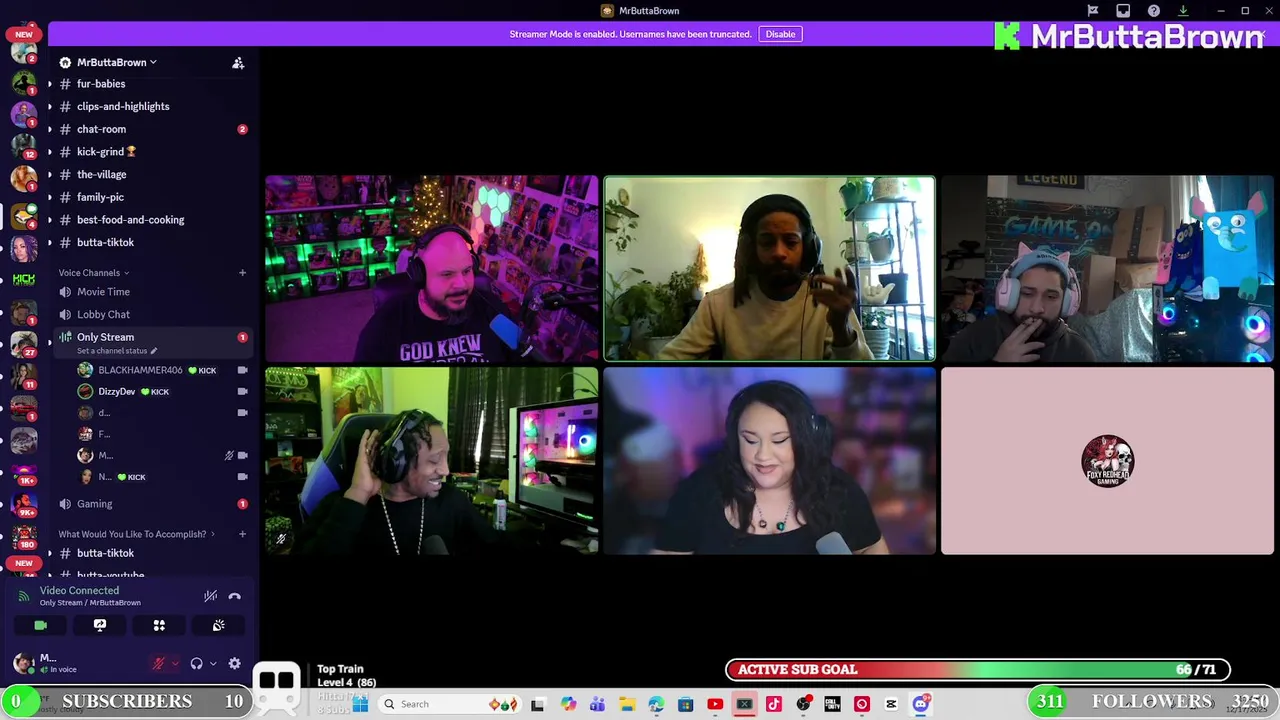This screenshot has height=720, width=1280.
Task: Start screen sharing from voice panel
Action: click(x=100, y=625)
